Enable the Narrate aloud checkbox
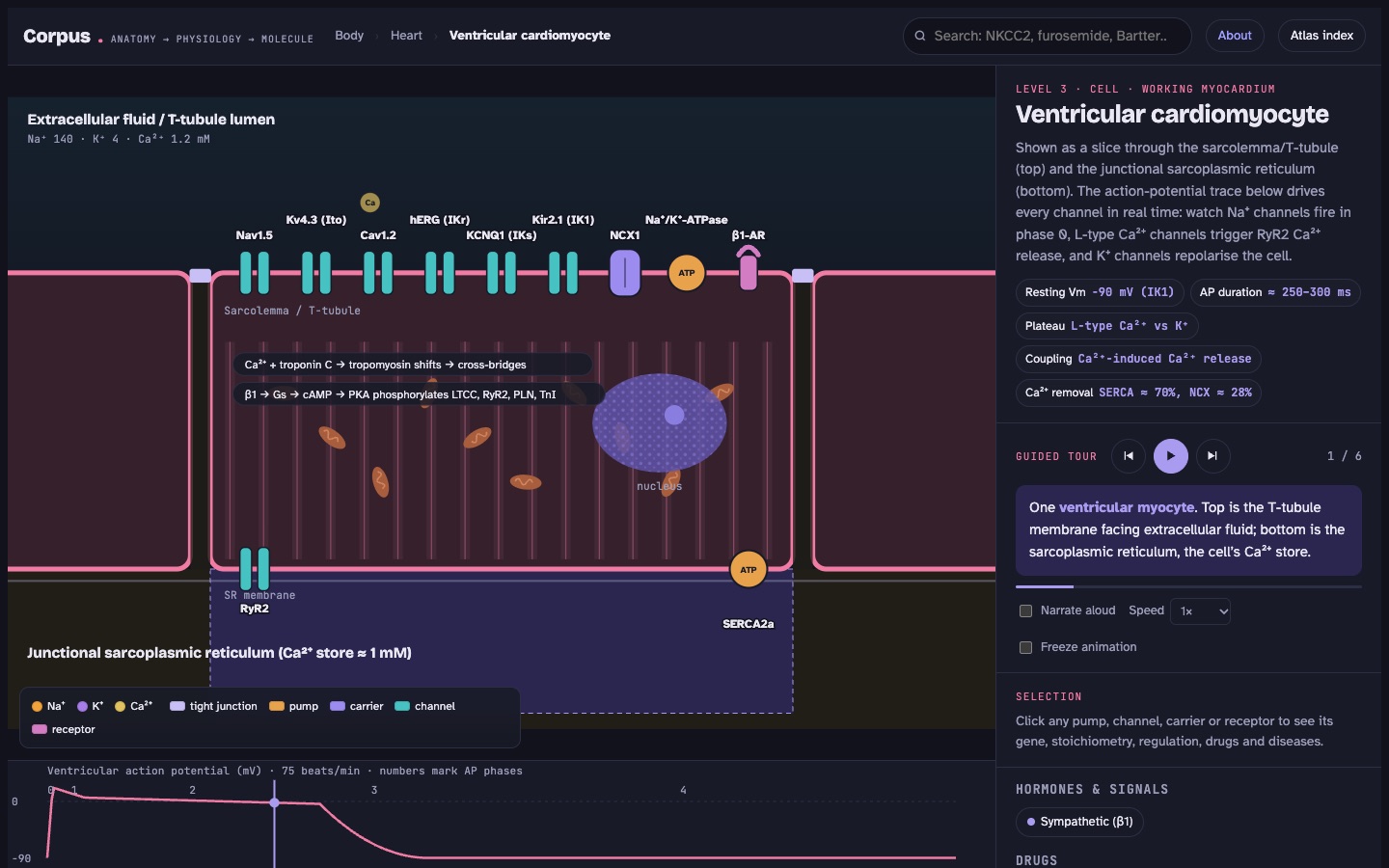Image resolution: width=1389 pixels, height=868 pixels. click(x=1026, y=610)
